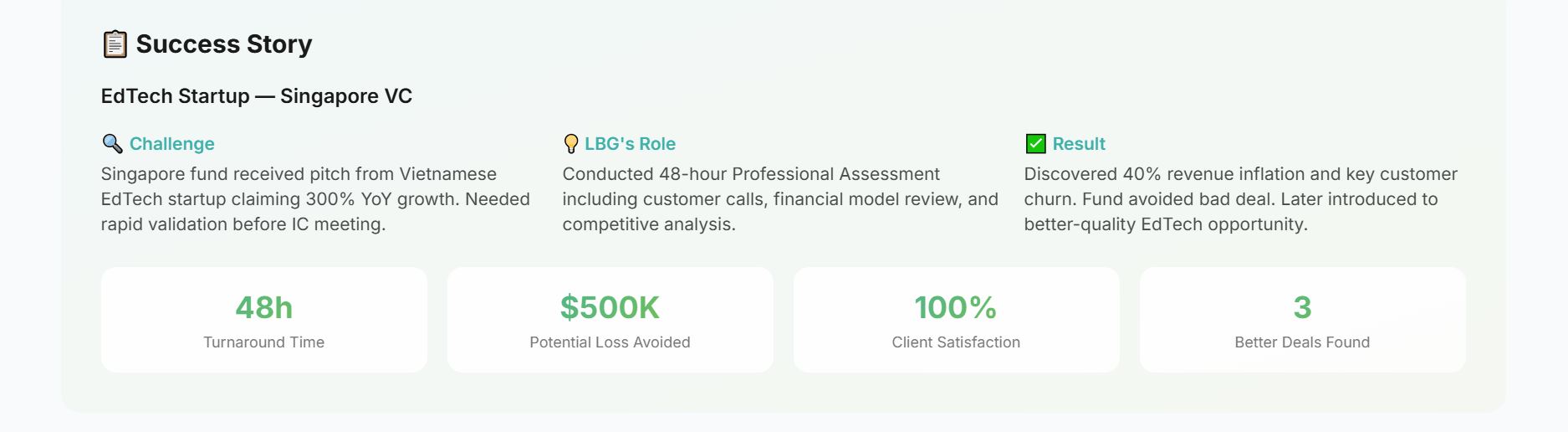Click the clipboard icon beside Success Story
This screenshot has height=432, width=1568.
point(115,44)
